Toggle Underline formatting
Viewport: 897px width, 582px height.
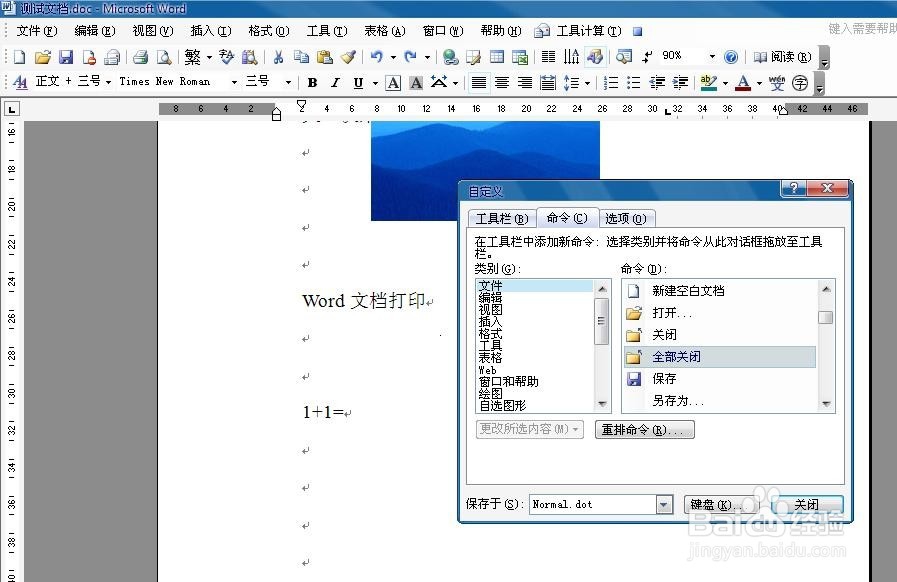pyautogui.click(x=358, y=83)
